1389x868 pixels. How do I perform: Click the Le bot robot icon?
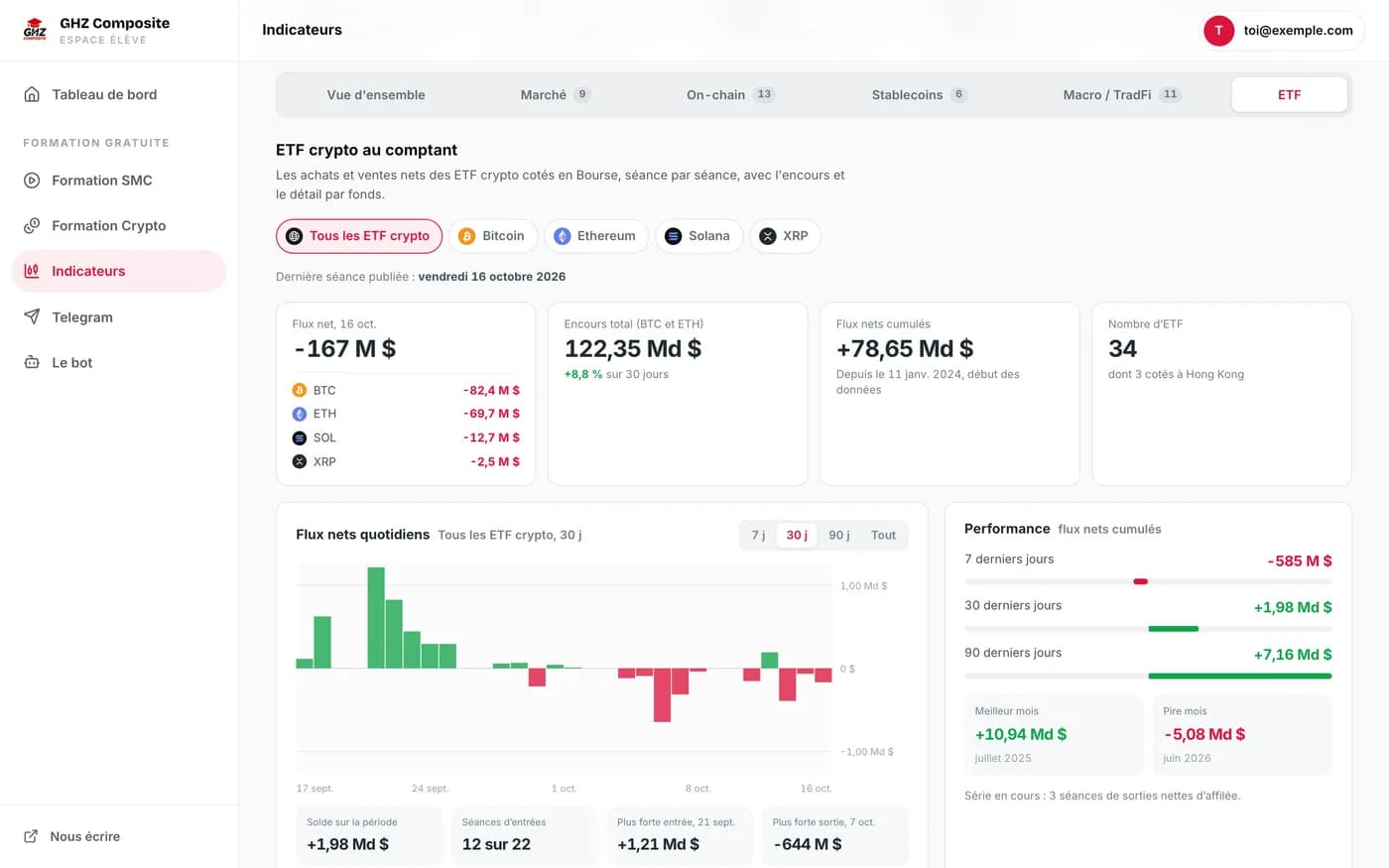tap(32, 363)
